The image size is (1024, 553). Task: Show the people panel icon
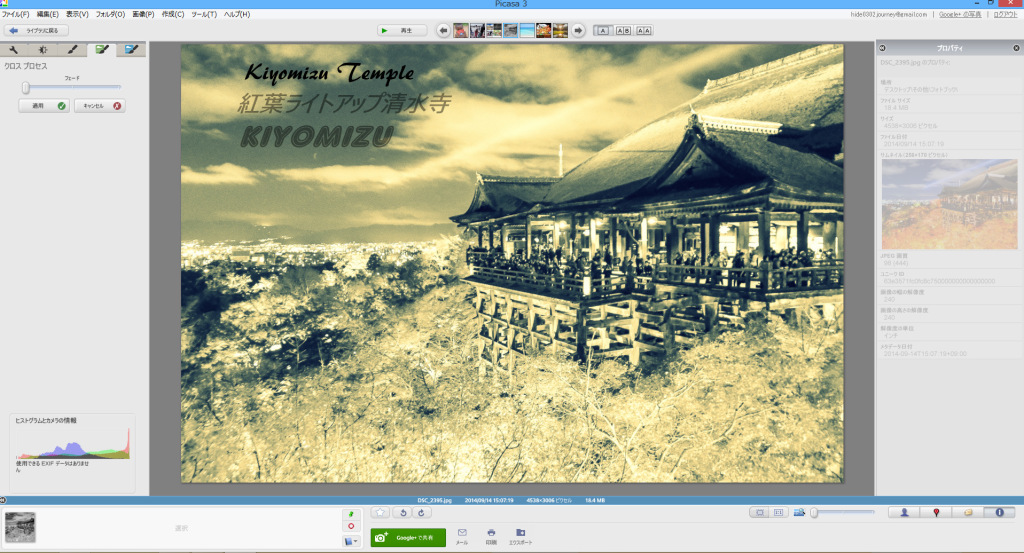904,512
